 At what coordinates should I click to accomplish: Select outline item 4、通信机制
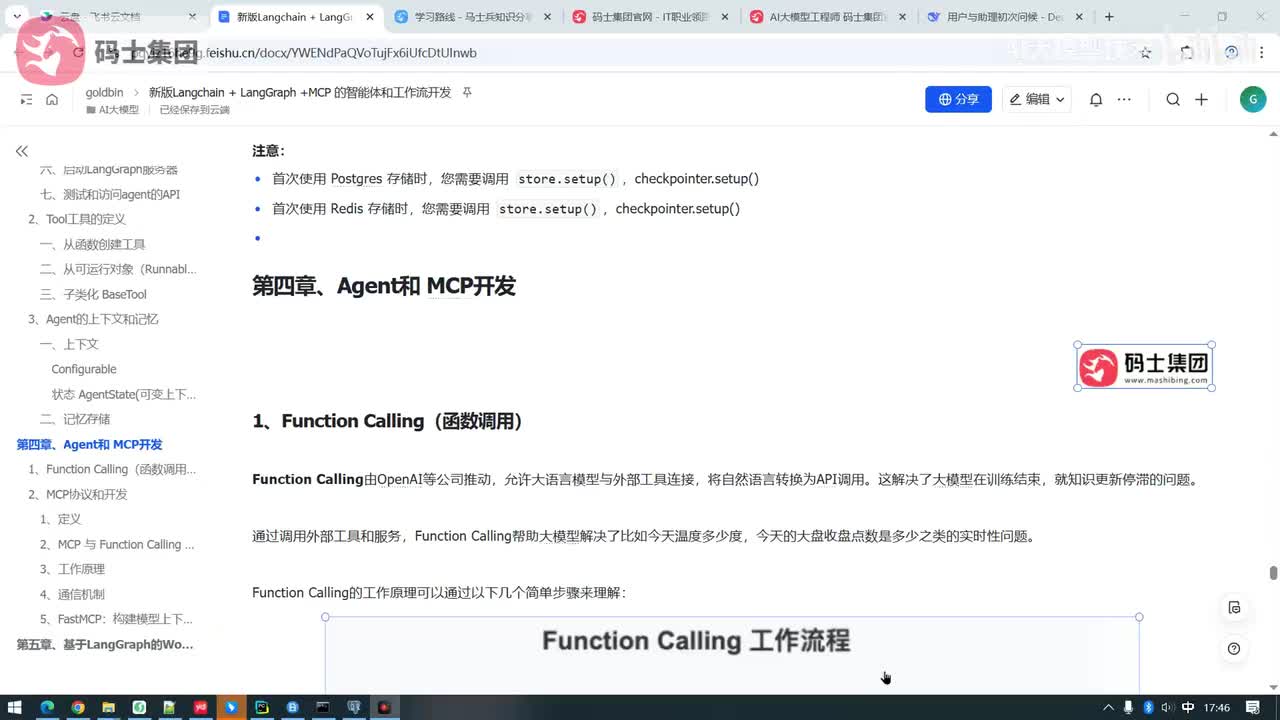[72, 594]
